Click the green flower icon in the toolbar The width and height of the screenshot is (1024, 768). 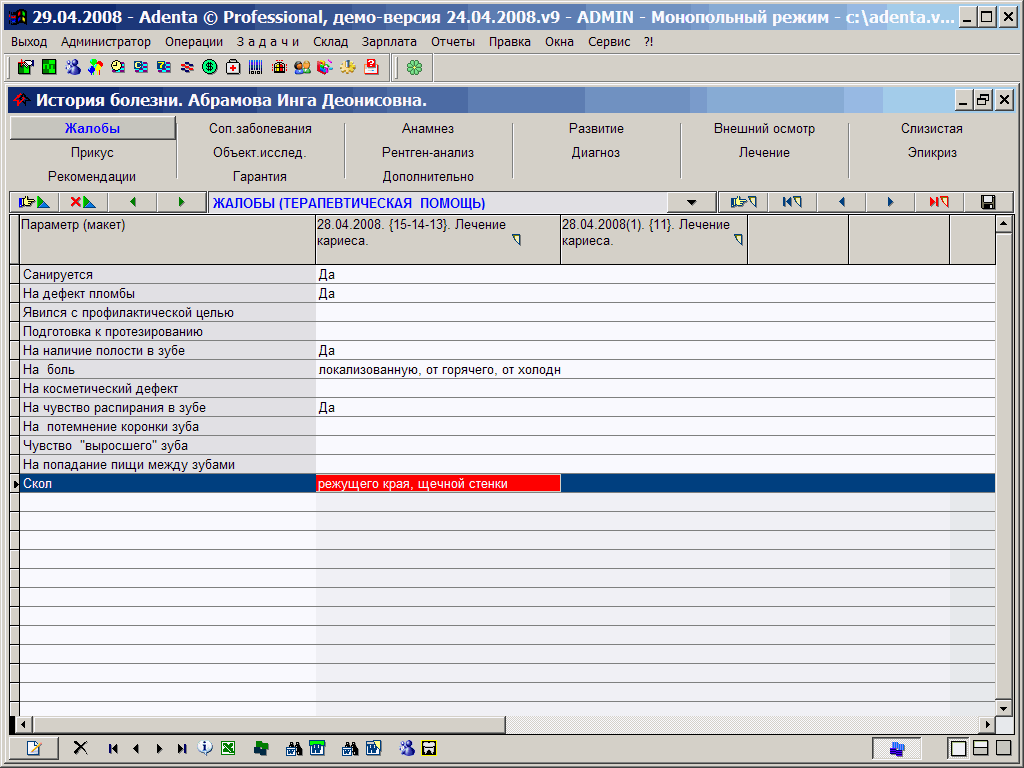point(414,67)
